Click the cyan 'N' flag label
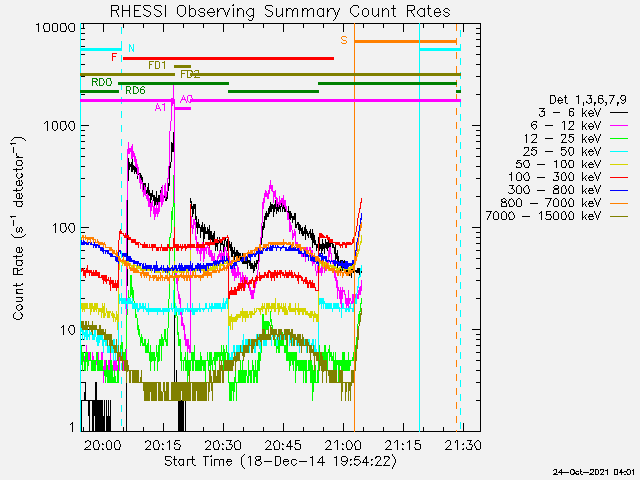 (131, 49)
